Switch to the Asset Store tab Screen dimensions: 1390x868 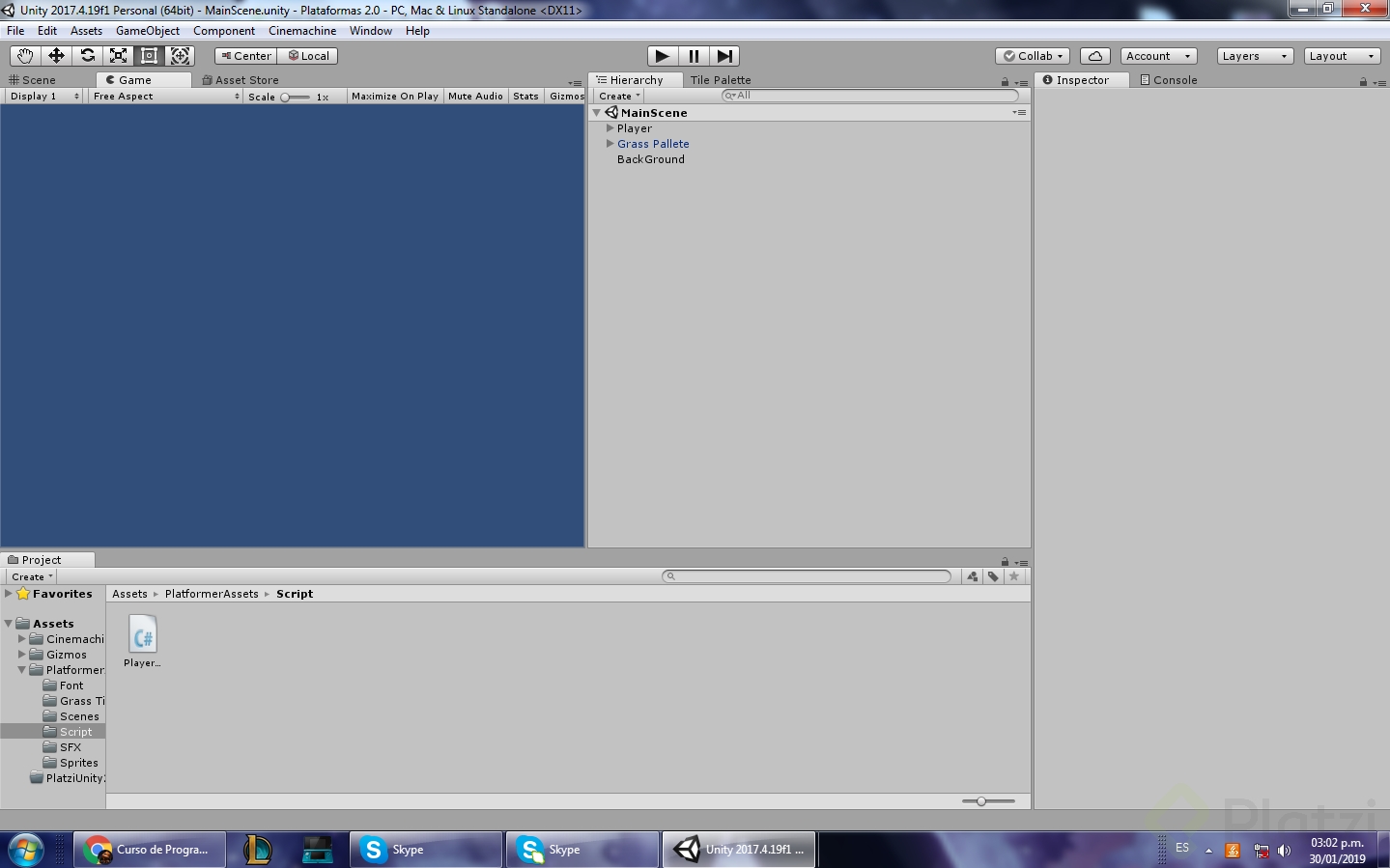click(x=241, y=80)
